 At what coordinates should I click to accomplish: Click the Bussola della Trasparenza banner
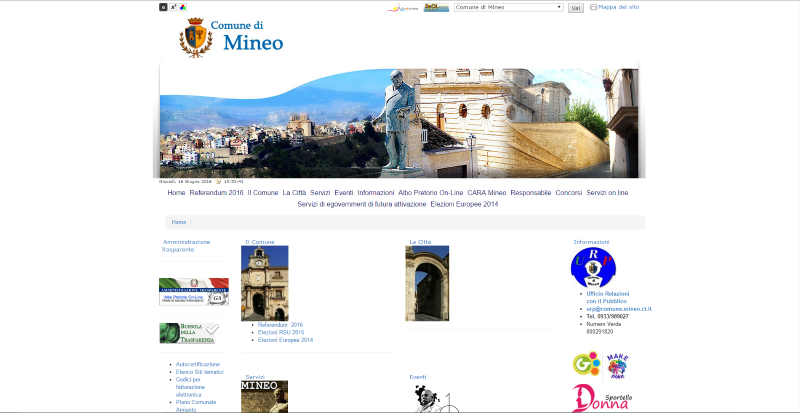click(x=189, y=333)
